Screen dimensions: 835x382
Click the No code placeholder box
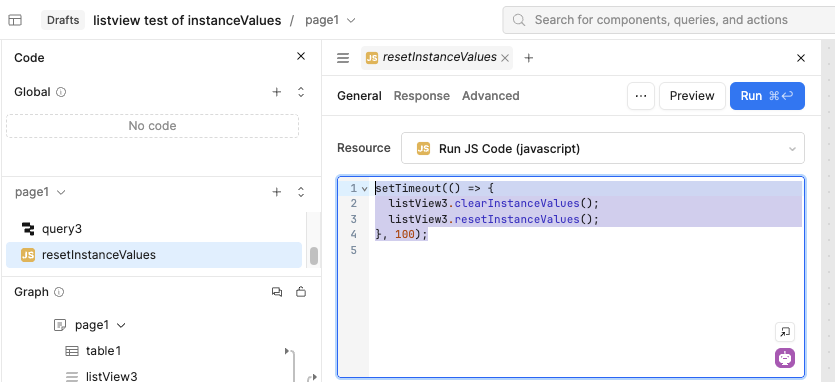152,126
